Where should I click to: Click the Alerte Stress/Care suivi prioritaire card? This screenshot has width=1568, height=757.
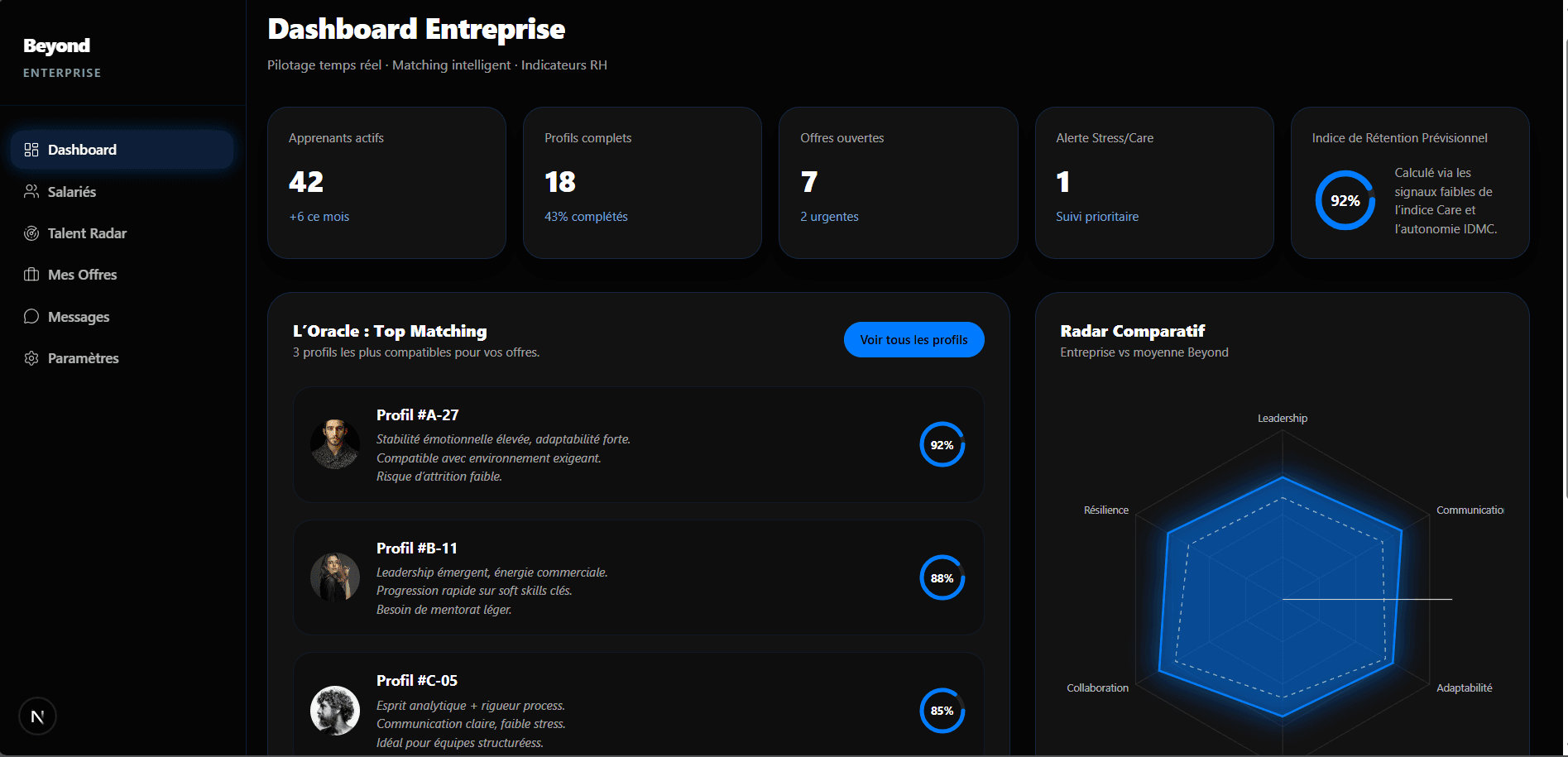pyautogui.click(x=1153, y=182)
